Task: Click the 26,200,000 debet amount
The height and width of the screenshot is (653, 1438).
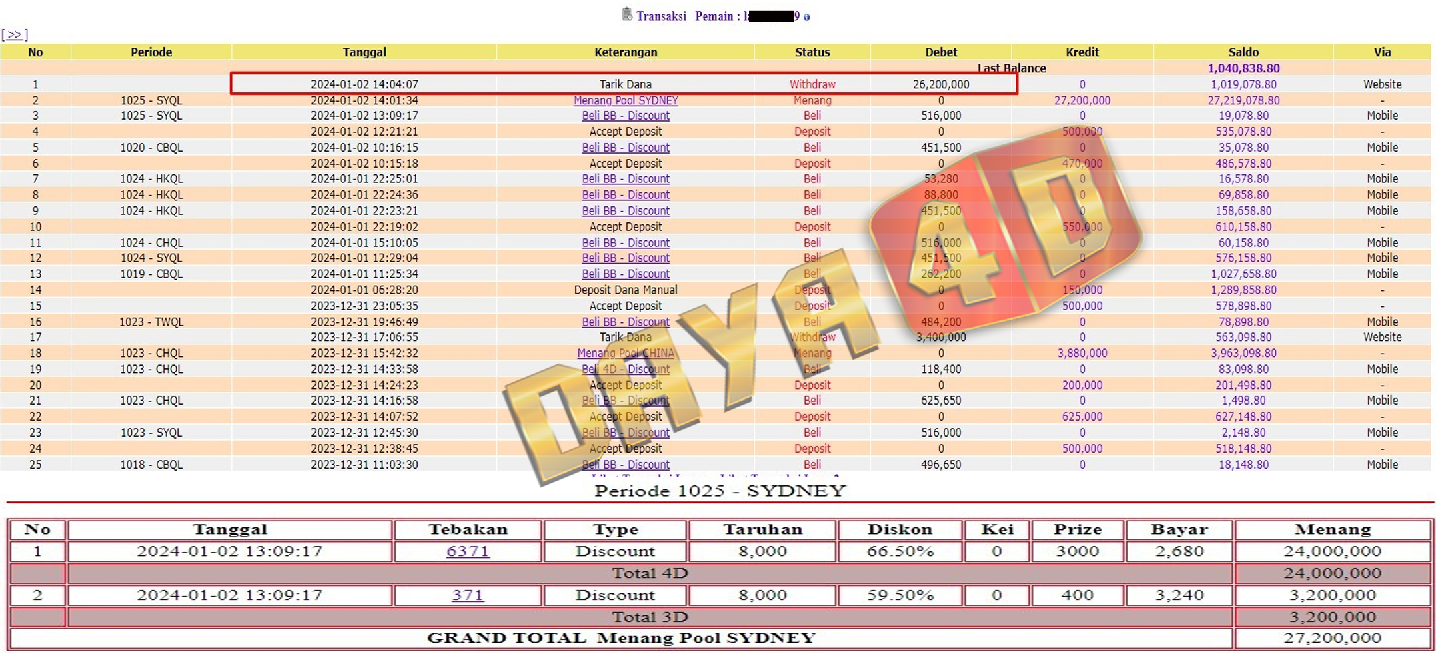Action: [x=940, y=85]
